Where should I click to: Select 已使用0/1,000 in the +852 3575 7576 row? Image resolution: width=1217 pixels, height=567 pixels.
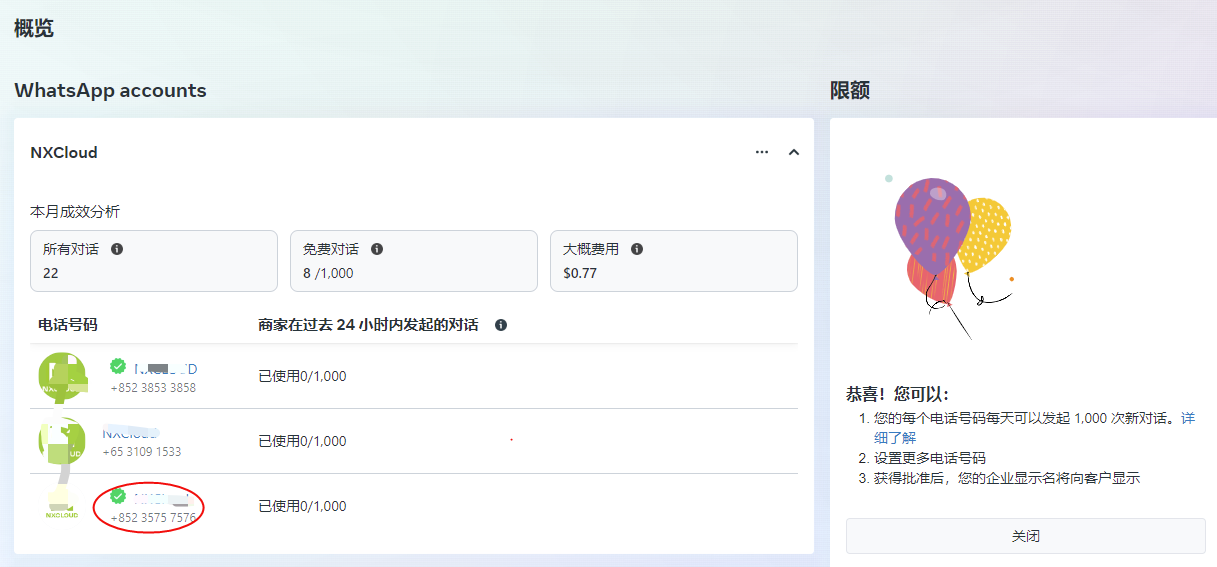pos(302,506)
